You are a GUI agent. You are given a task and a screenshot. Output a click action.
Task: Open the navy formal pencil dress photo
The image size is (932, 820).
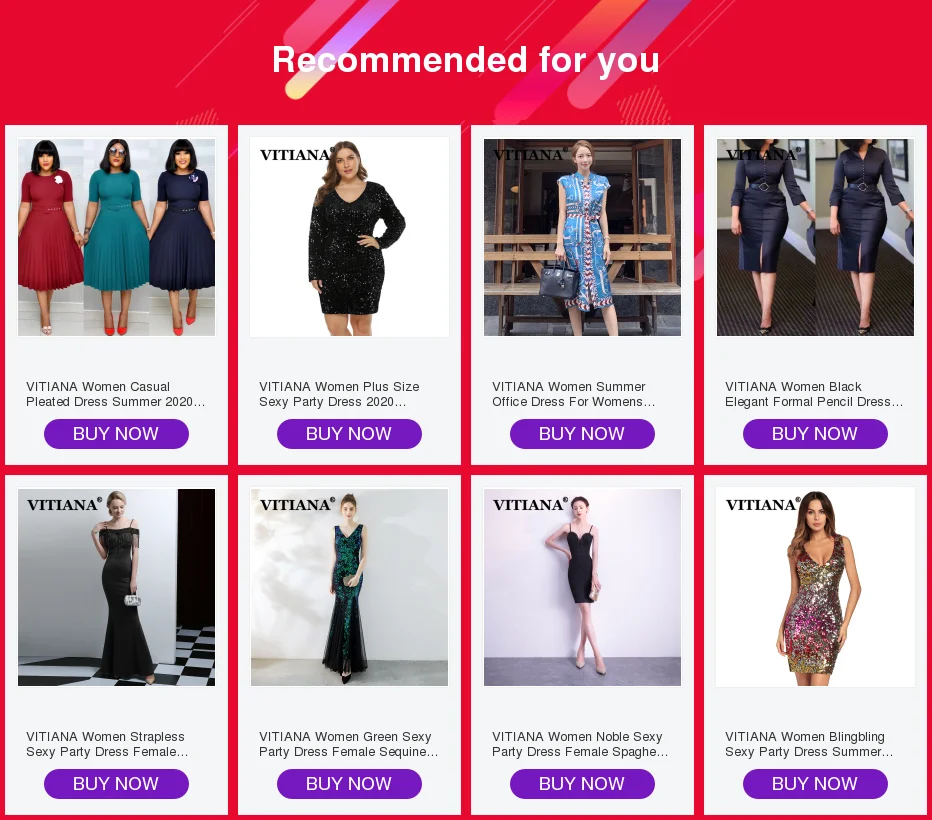click(816, 237)
